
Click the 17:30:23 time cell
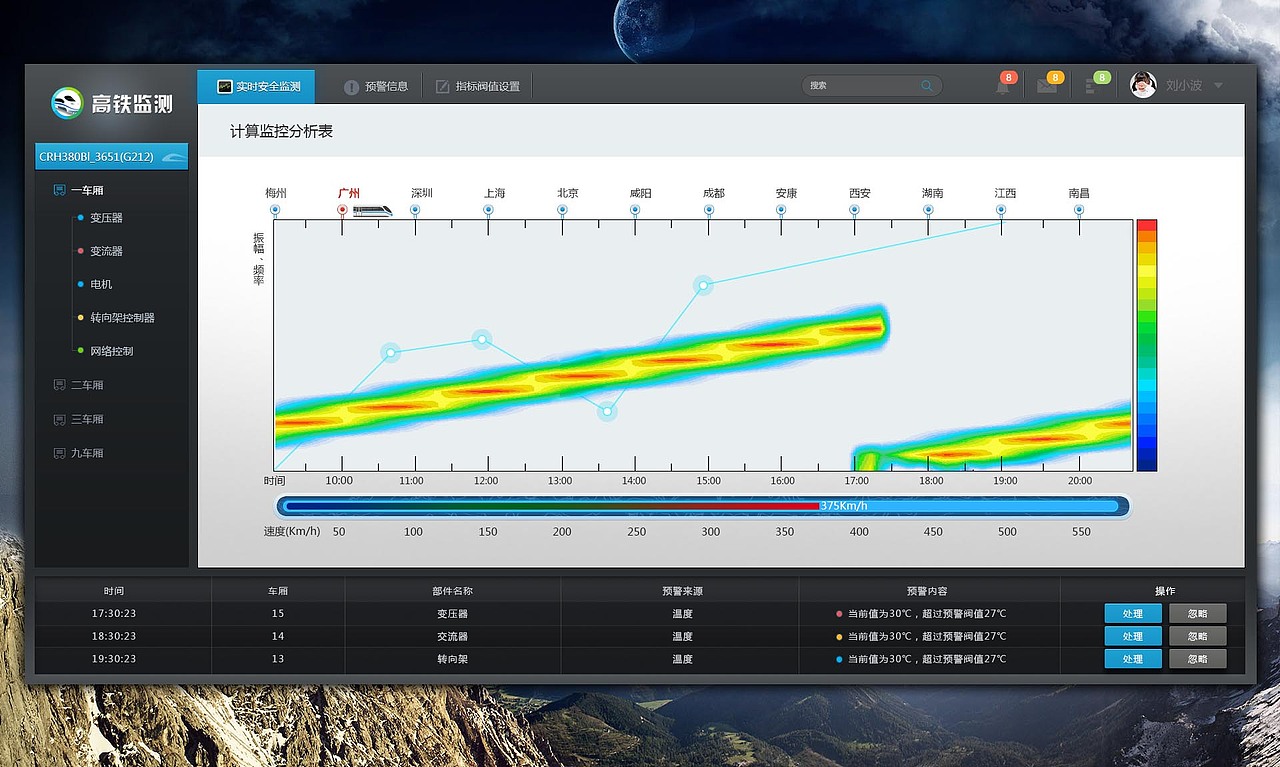[x=113, y=614]
